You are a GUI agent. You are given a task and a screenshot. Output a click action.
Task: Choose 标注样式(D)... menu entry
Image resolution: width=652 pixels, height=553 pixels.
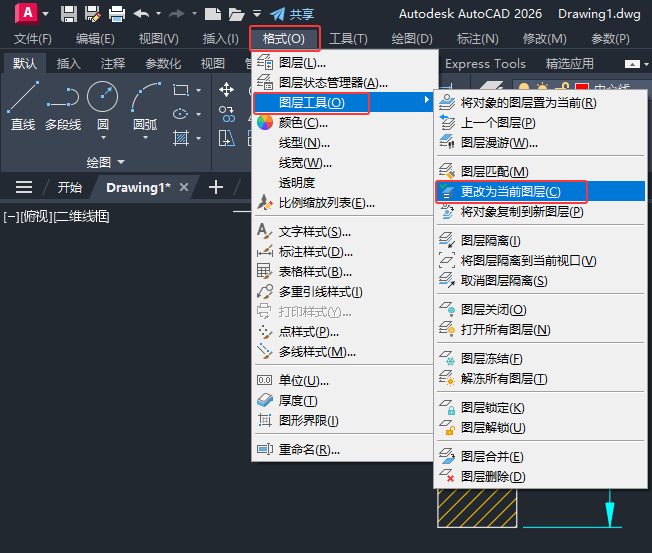(344, 252)
